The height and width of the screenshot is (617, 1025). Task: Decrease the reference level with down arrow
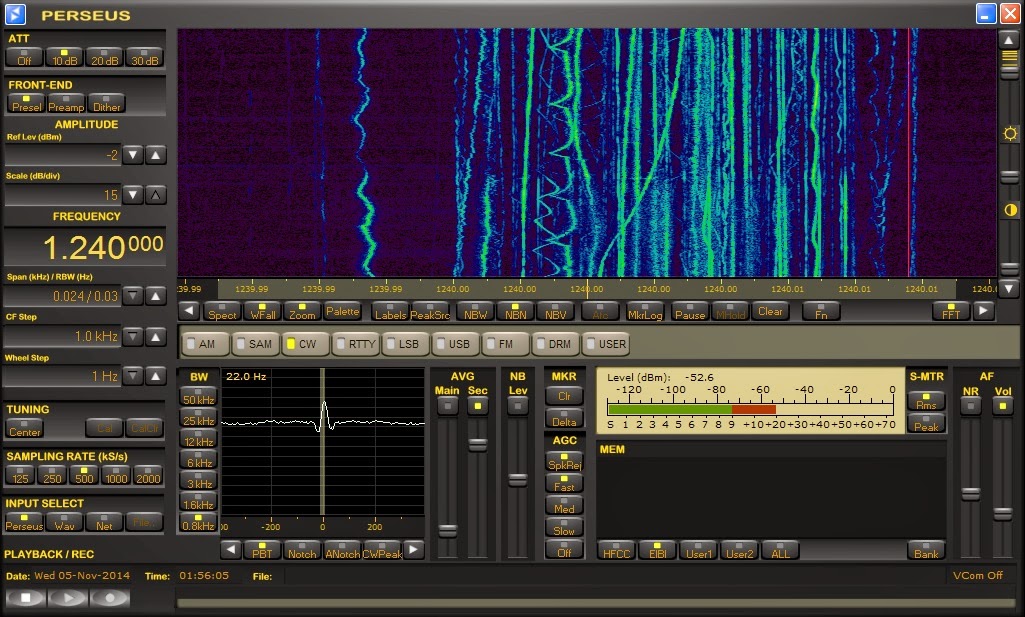(x=133, y=155)
